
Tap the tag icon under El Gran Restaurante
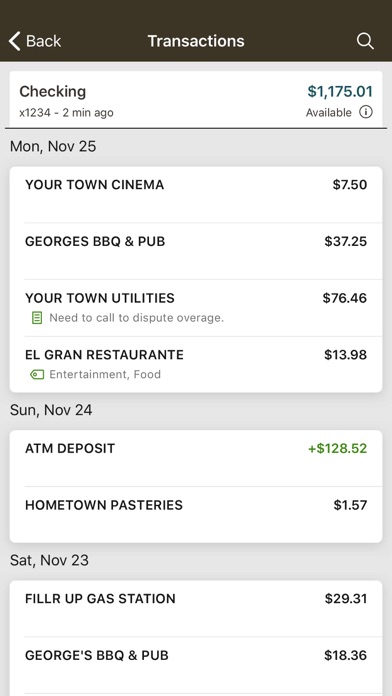37,375
